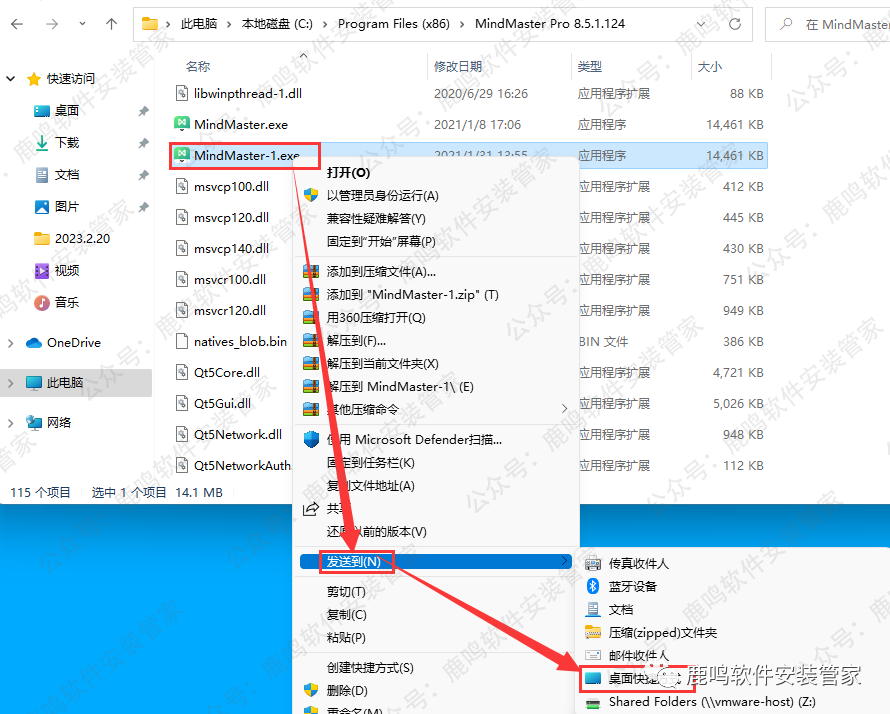The image size is (890, 714).
Task: Select Add to MindMaster-1.zip option
Action: pos(412,295)
